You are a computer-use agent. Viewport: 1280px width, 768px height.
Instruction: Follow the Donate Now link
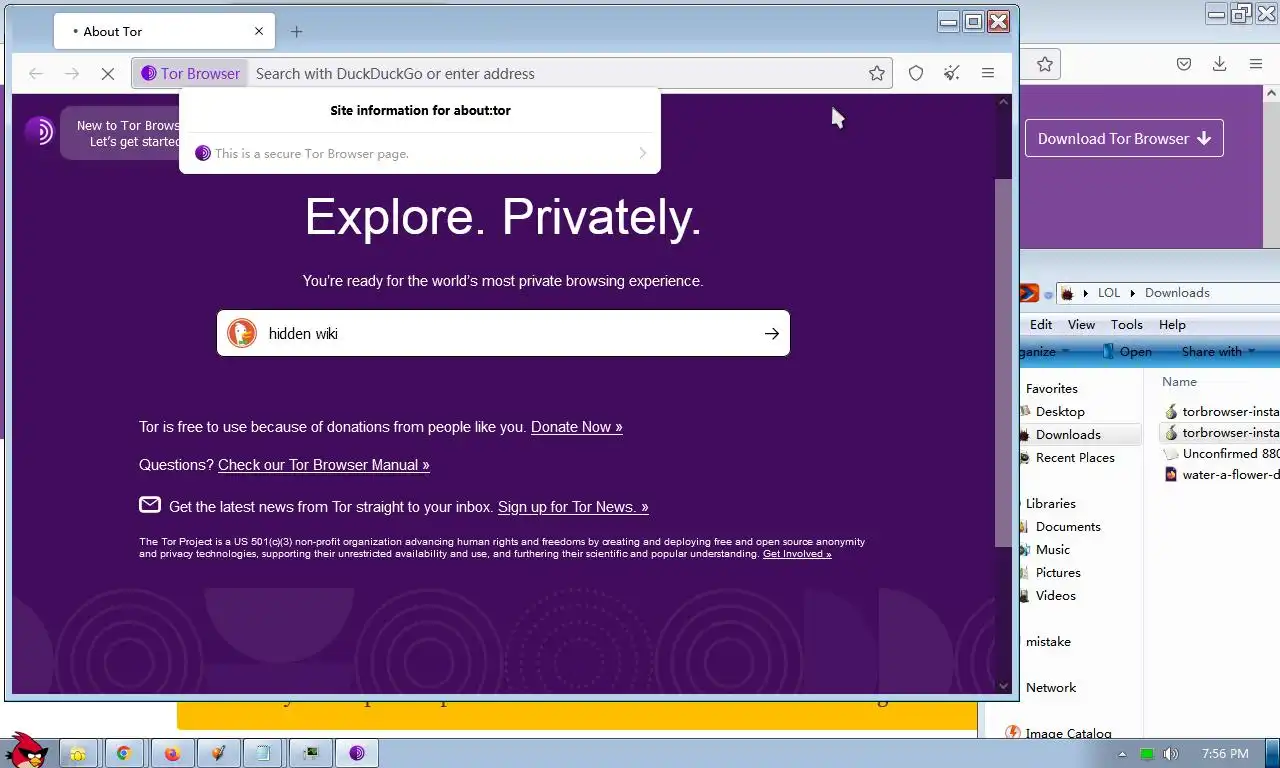click(x=576, y=427)
